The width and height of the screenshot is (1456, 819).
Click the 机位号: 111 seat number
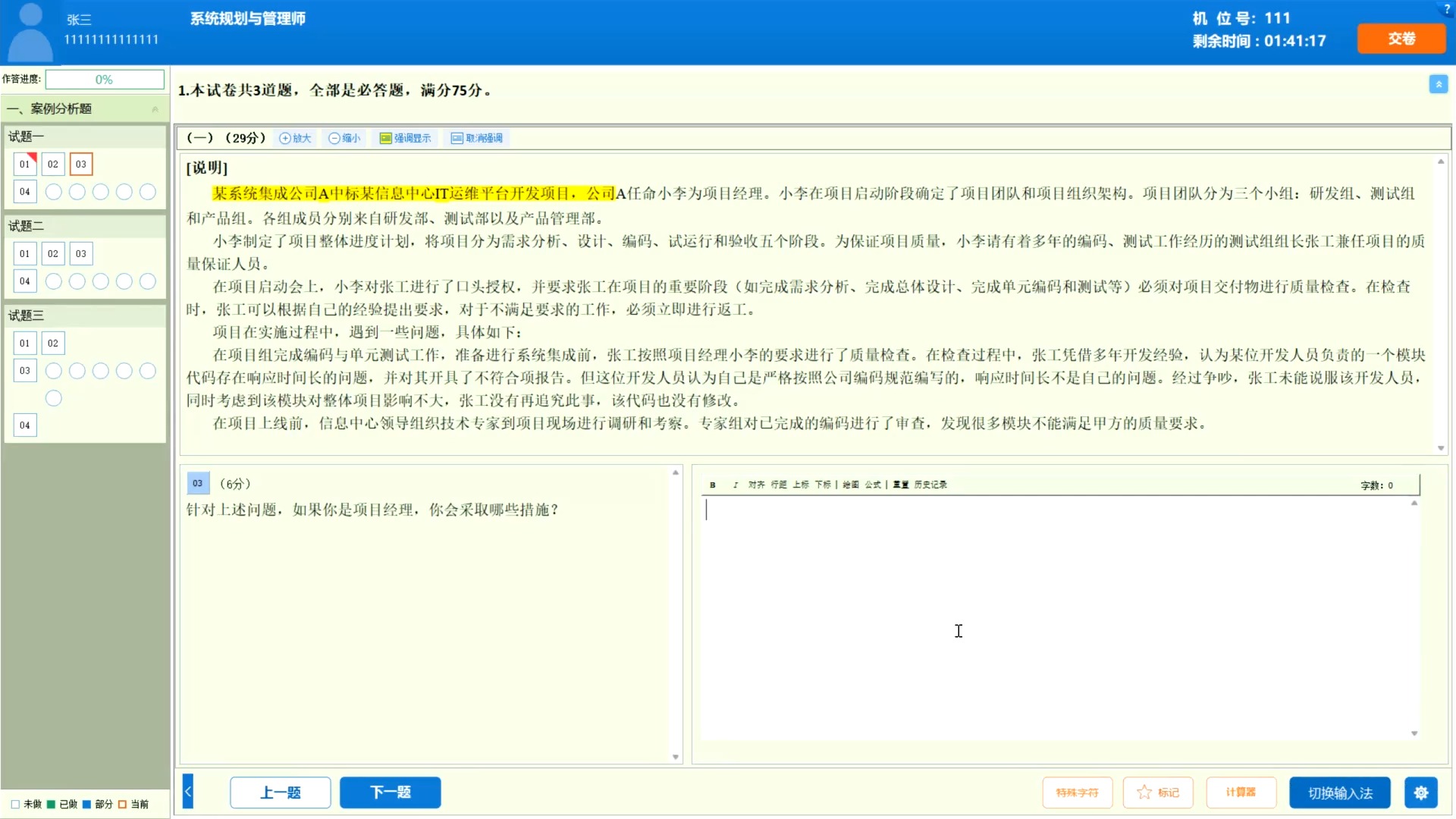pyautogui.click(x=1241, y=18)
